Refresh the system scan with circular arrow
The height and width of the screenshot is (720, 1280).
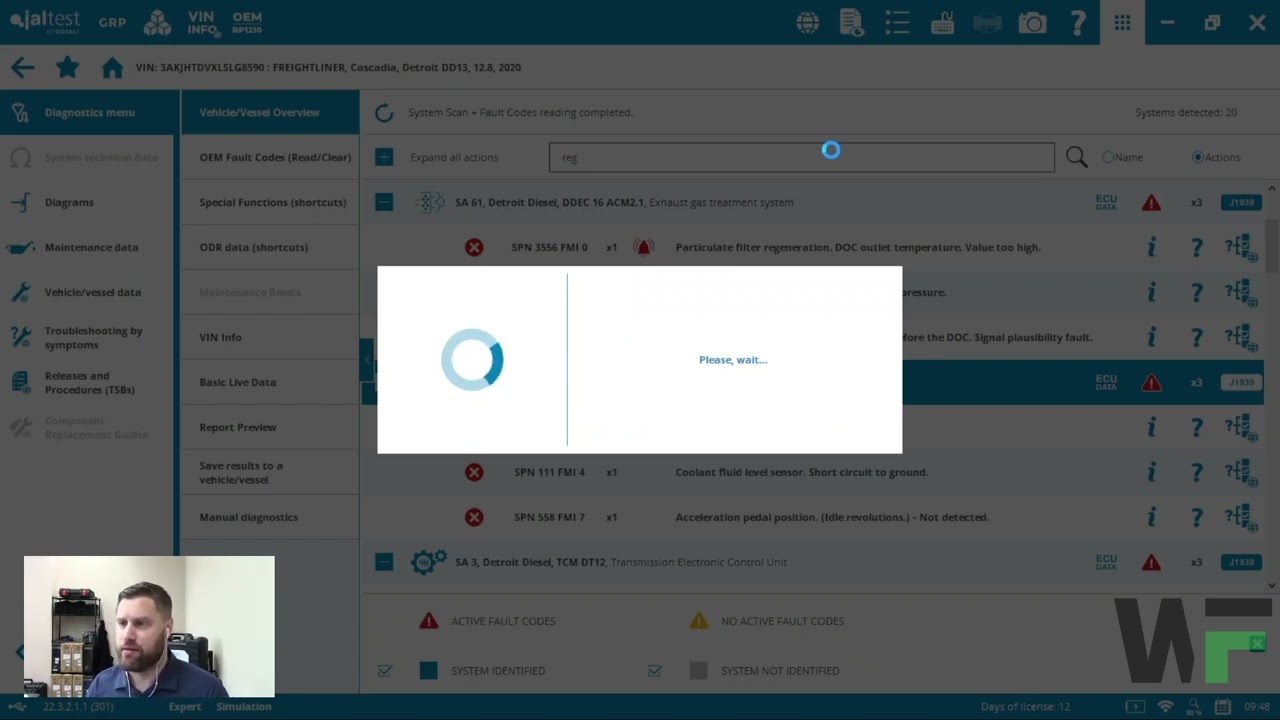(384, 113)
